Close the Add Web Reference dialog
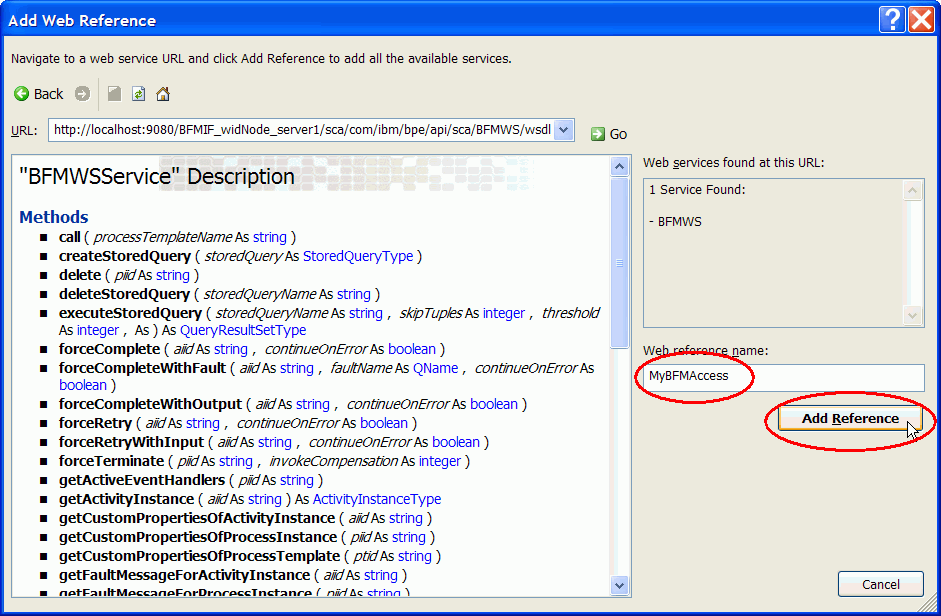941x616 pixels. click(x=922, y=20)
